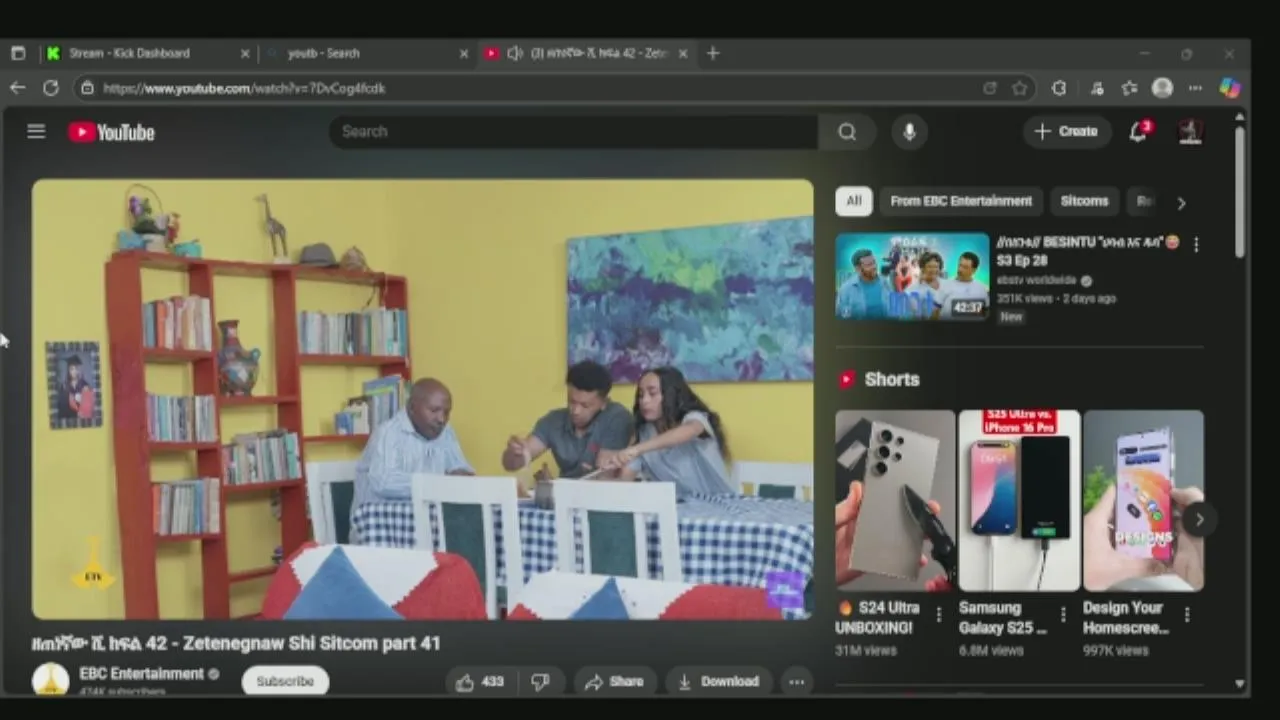Start voice search with microphone icon
Viewport: 1280px width, 720px height.
click(x=909, y=131)
